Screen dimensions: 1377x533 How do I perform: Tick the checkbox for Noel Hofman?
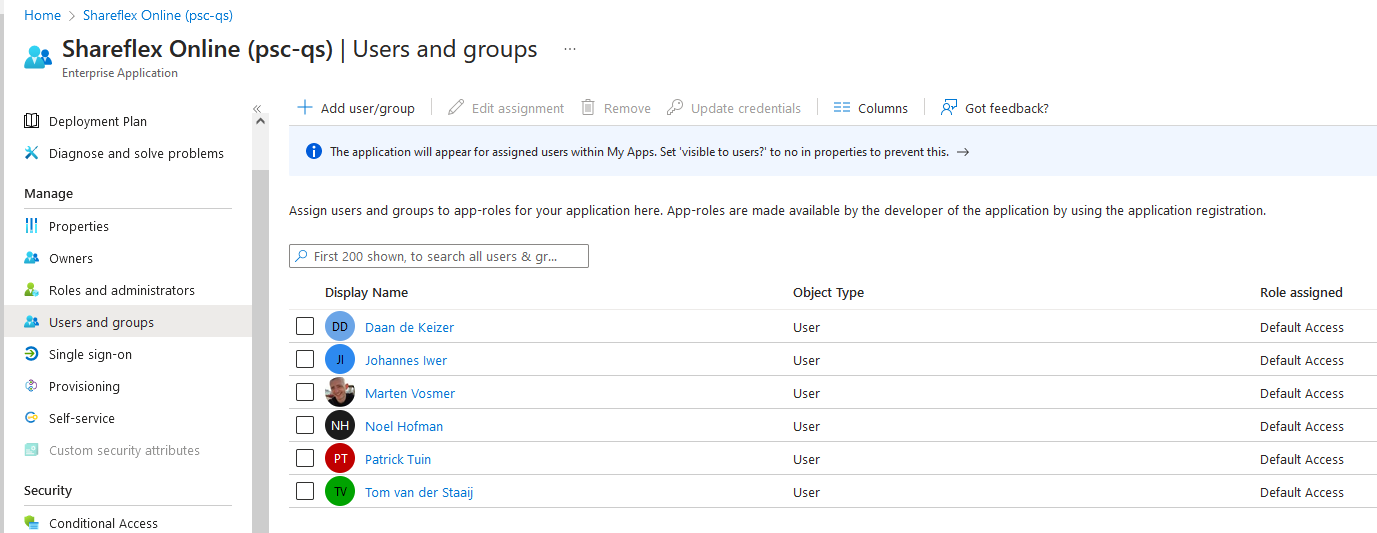(305, 425)
